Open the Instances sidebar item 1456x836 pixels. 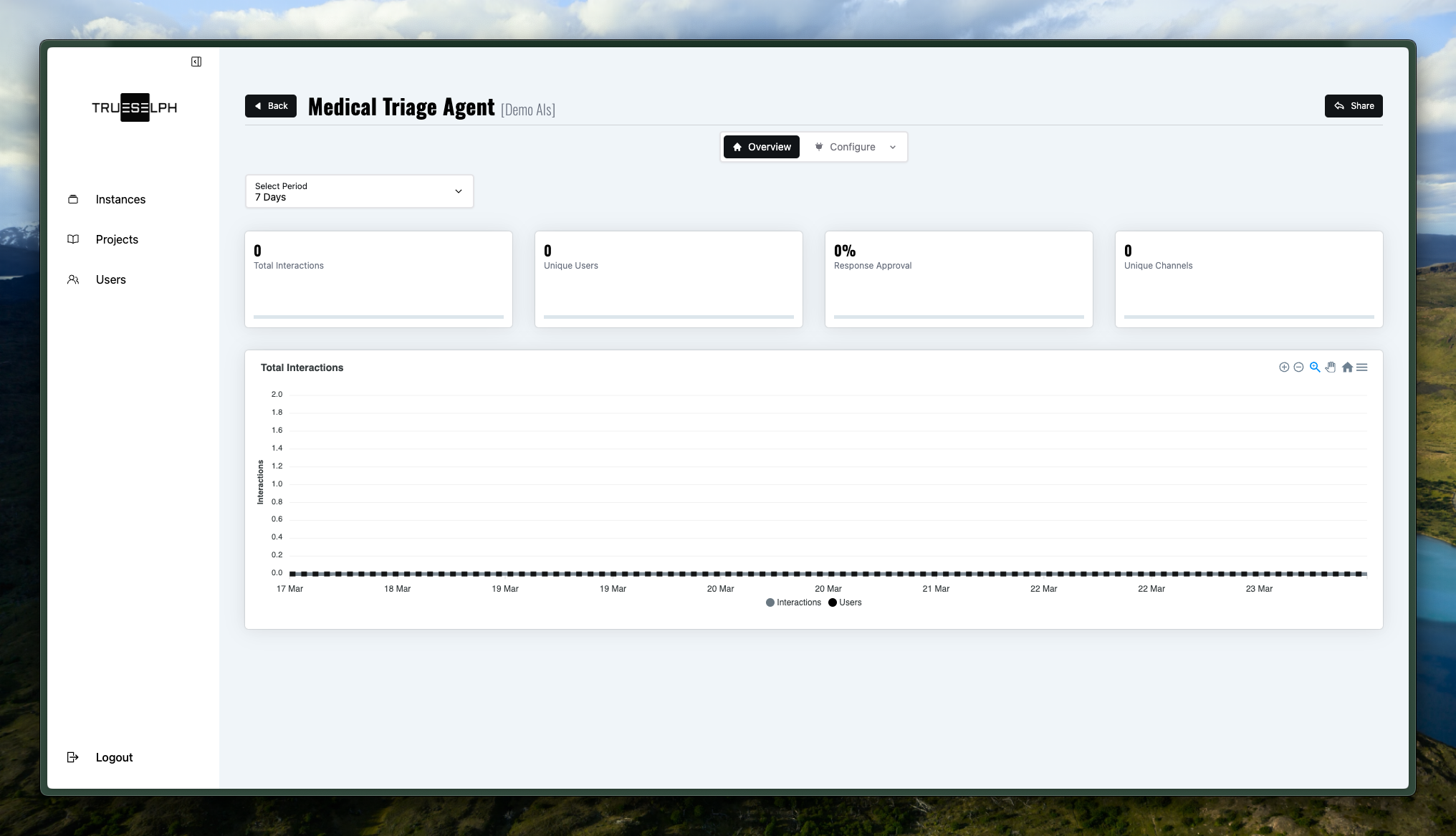pyautogui.click(x=120, y=200)
